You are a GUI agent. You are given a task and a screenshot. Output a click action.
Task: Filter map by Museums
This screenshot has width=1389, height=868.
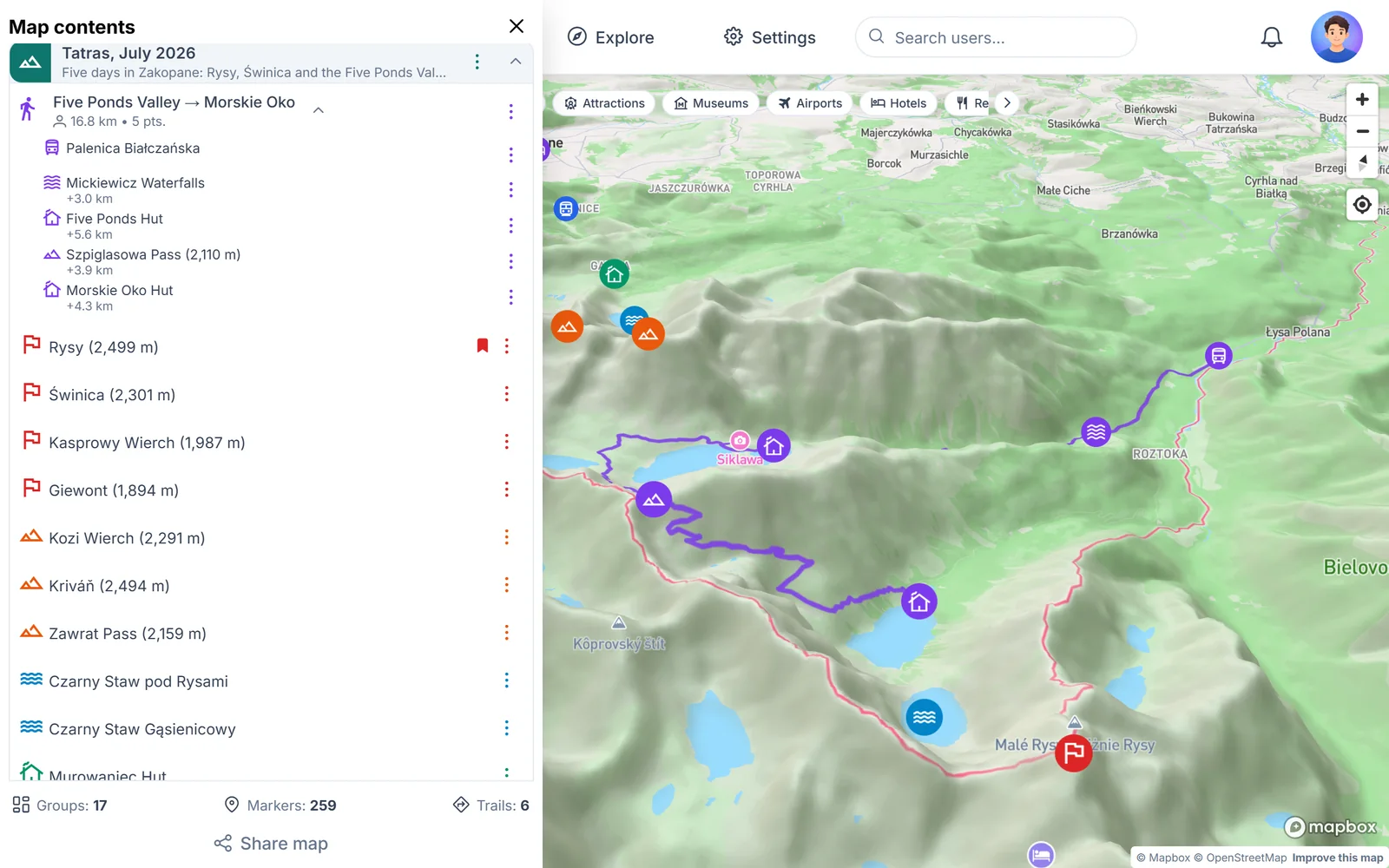tap(710, 102)
